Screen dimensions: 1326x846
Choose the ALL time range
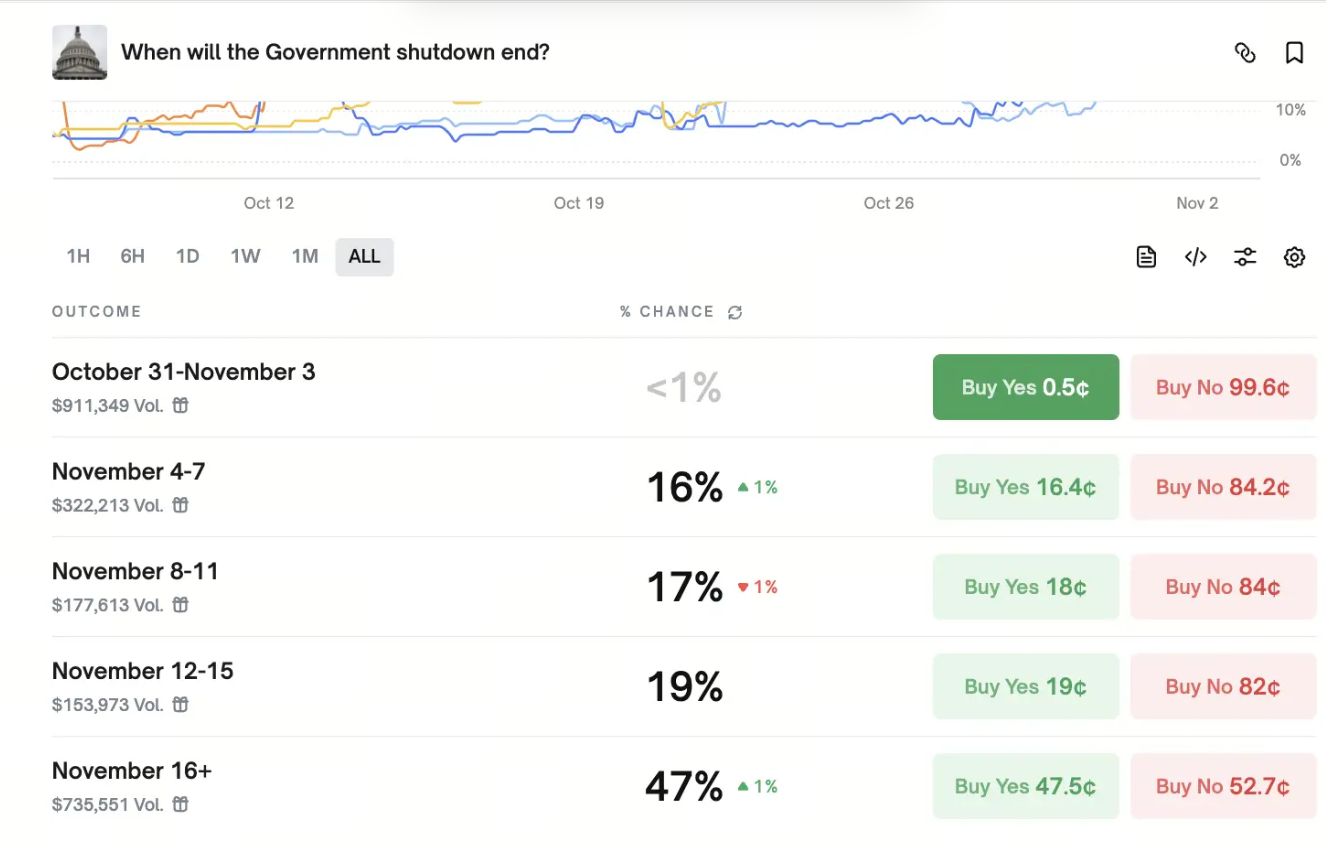click(364, 257)
